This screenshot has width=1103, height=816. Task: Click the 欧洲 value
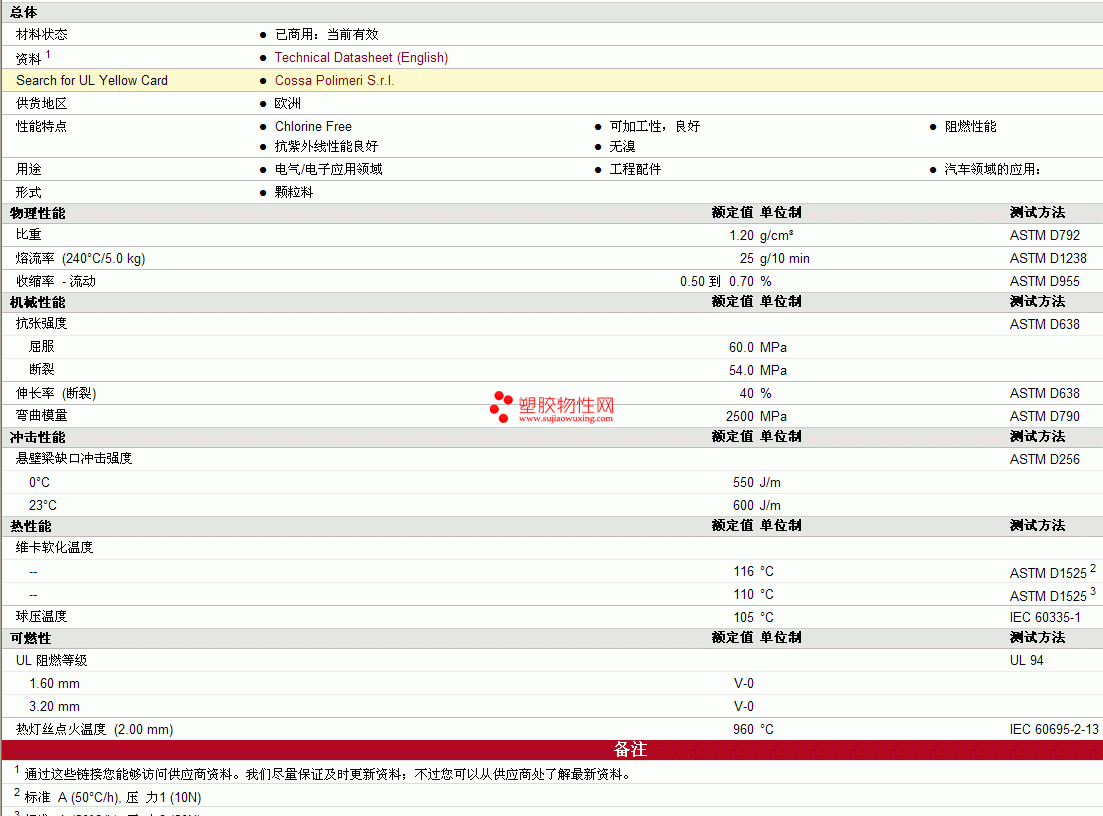tap(288, 103)
